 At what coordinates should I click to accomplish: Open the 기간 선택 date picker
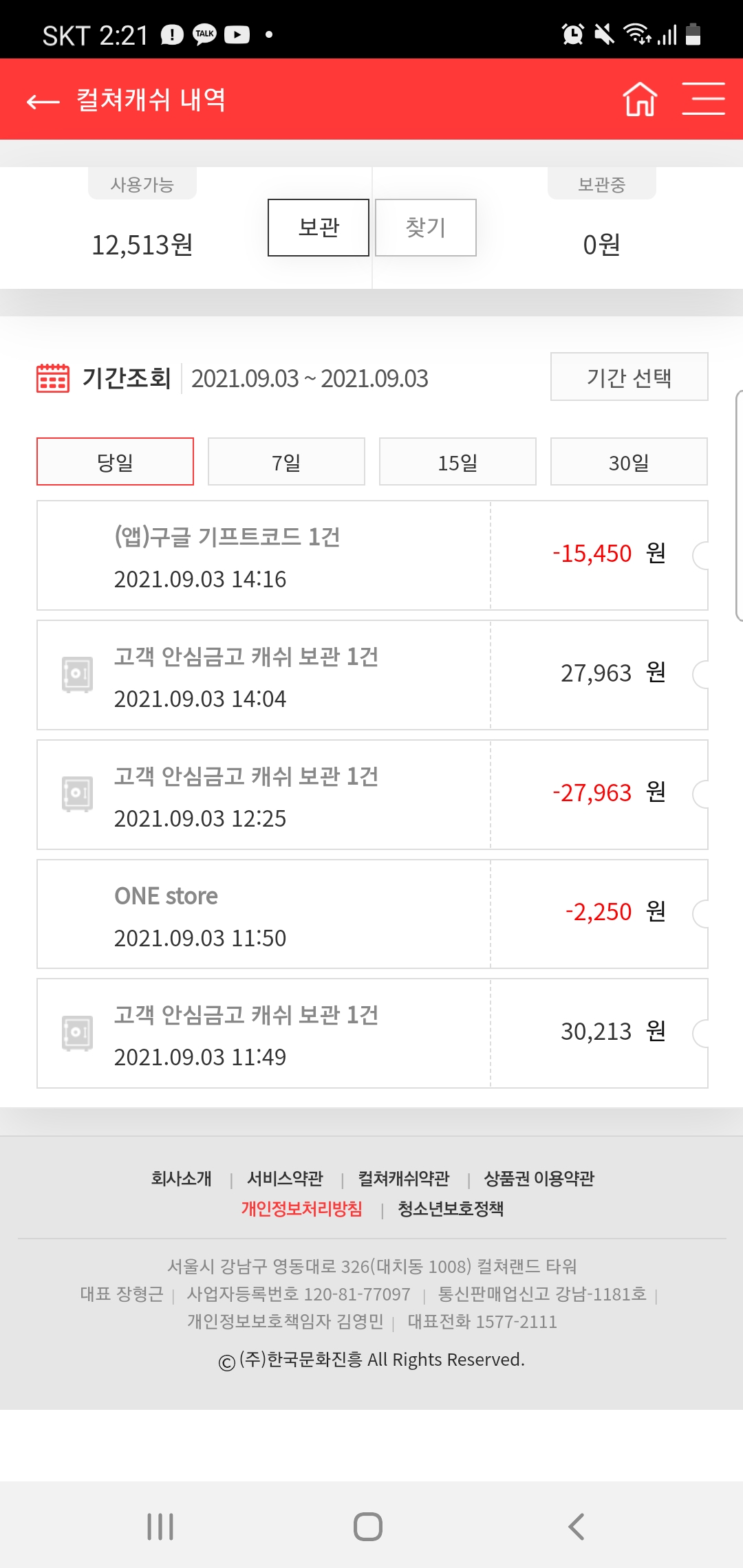629,377
